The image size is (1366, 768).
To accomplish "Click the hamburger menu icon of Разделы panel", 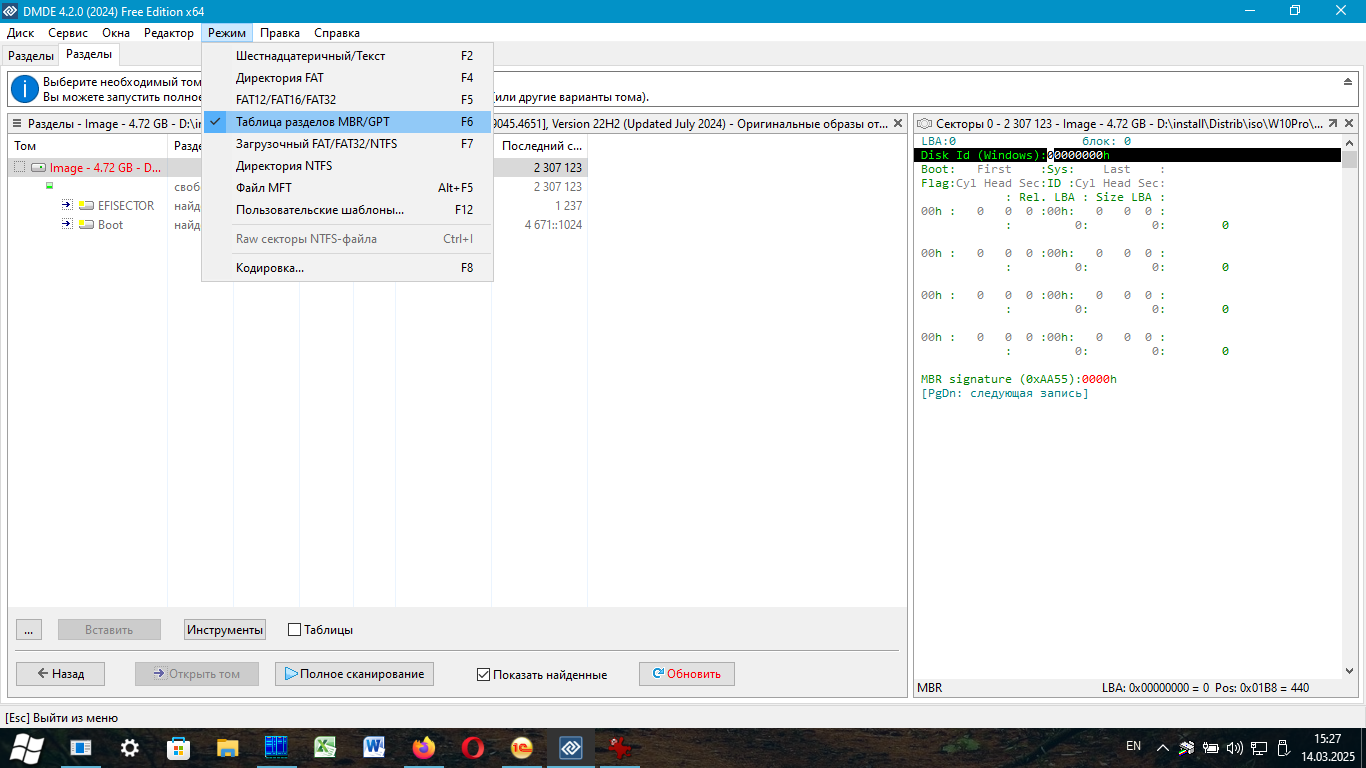I will [x=17, y=124].
